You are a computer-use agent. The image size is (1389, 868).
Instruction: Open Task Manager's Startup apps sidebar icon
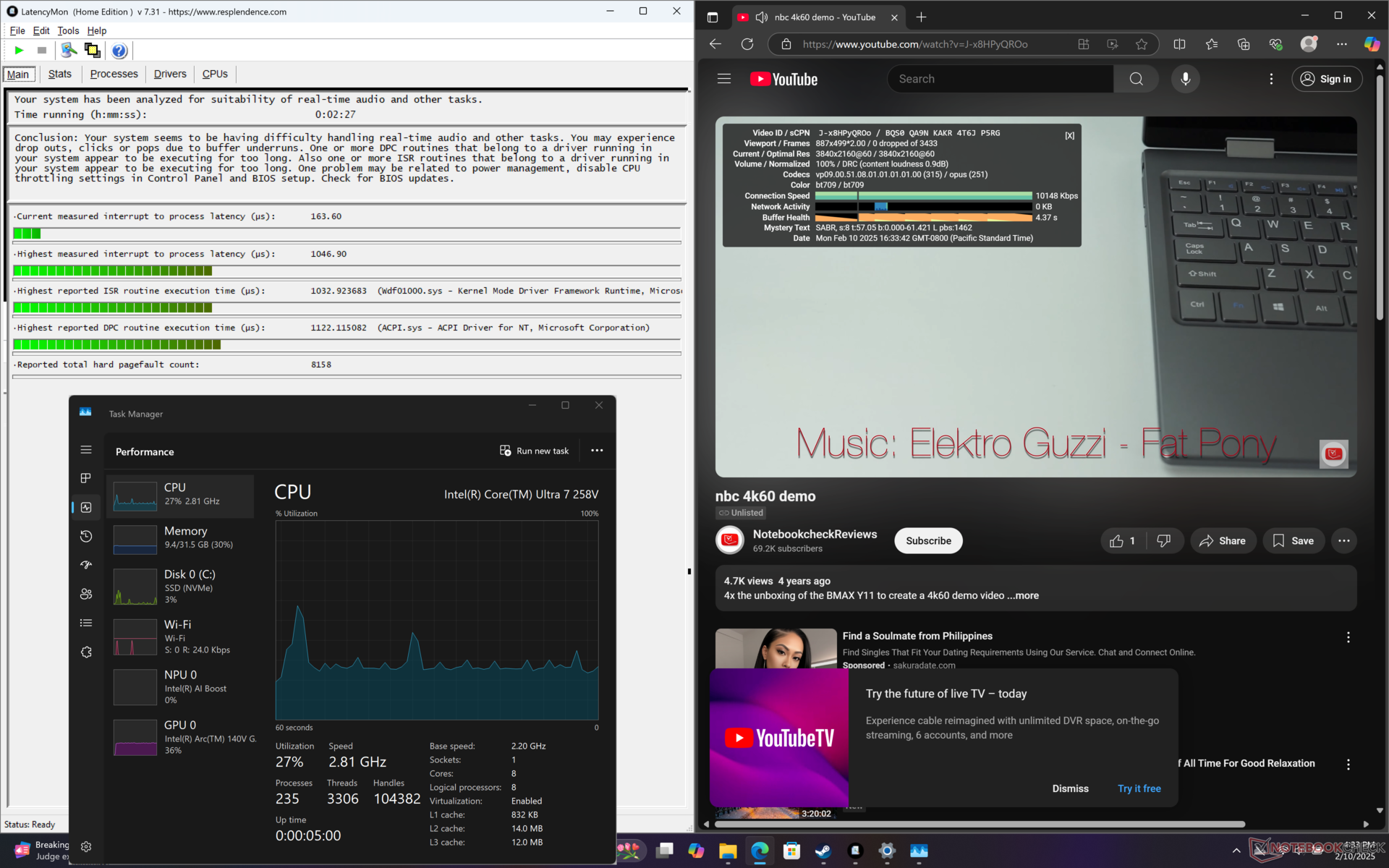pyautogui.click(x=86, y=565)
